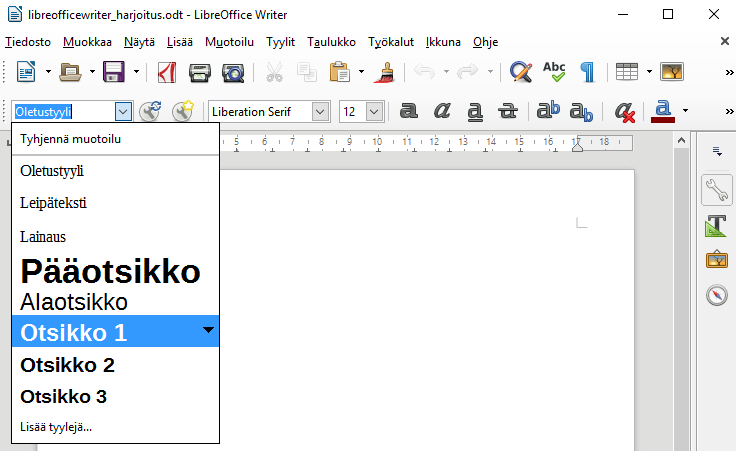Screen dimensions: 736x451
Task: Expand the arrow beside Otsikko 1 style
Action: pos(208,330)
